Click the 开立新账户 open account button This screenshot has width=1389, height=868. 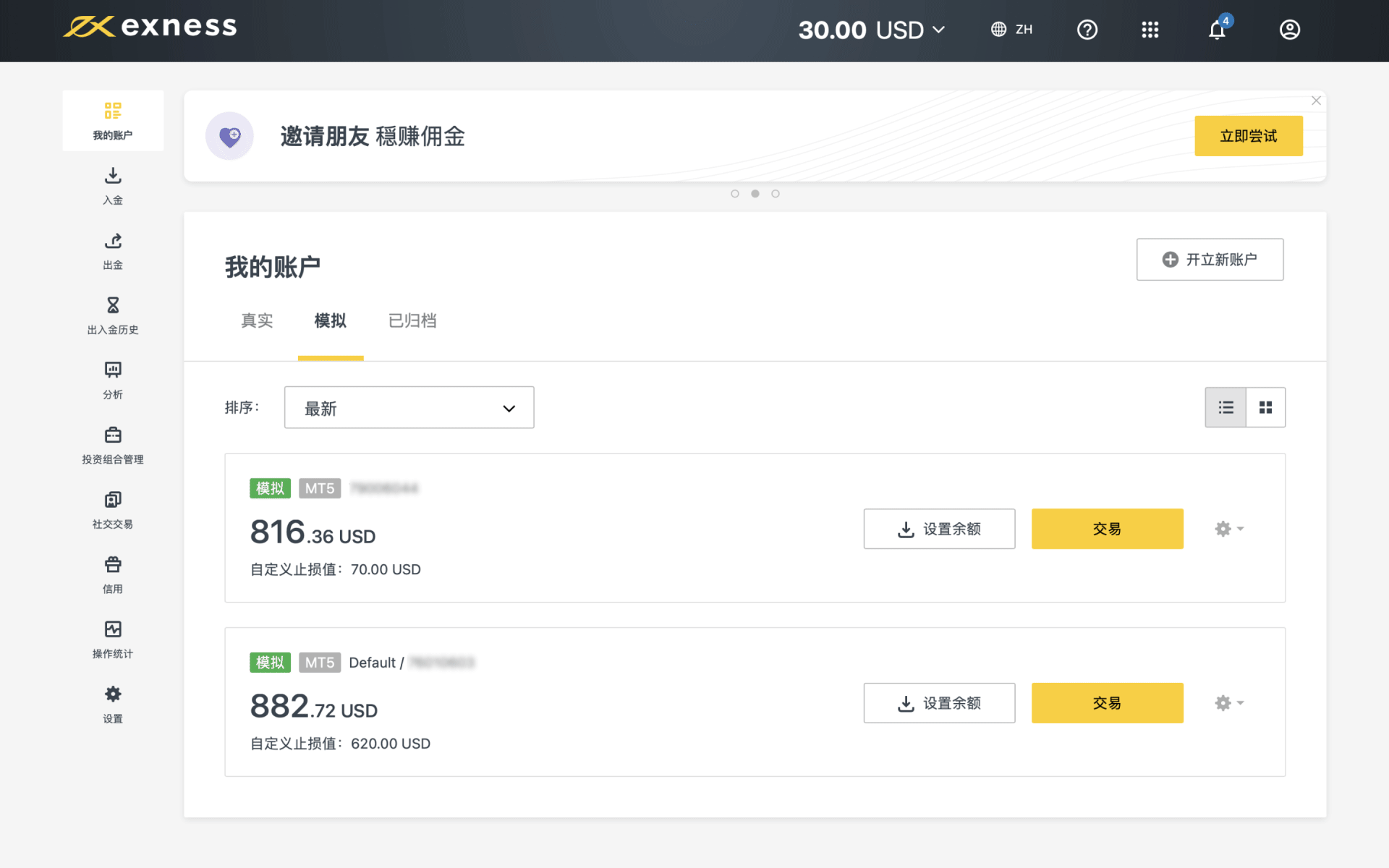pyautogui.click(x=1210, y=260)
